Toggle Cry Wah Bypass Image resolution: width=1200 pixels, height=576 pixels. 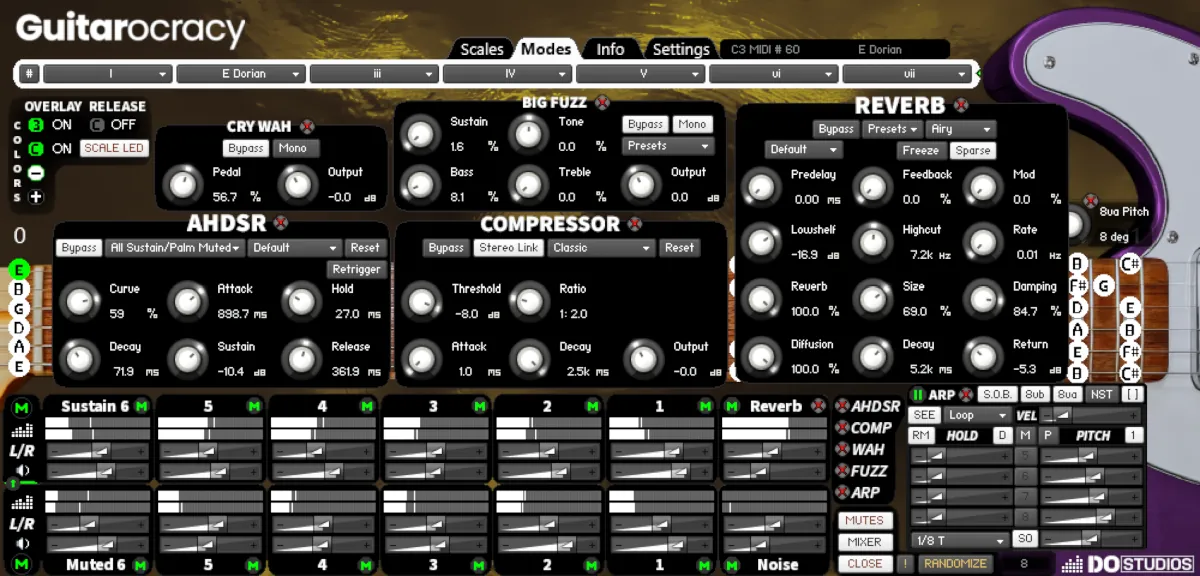tap(246, 148)
